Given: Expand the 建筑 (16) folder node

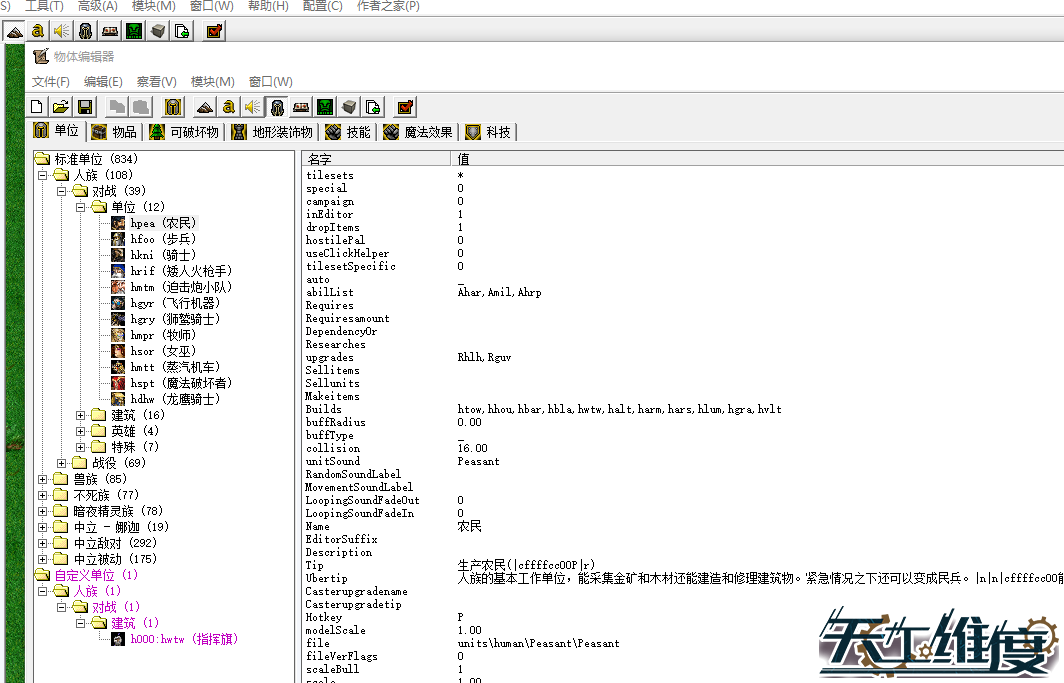Looking at the screenshot, I should click(x=81, y=415).
